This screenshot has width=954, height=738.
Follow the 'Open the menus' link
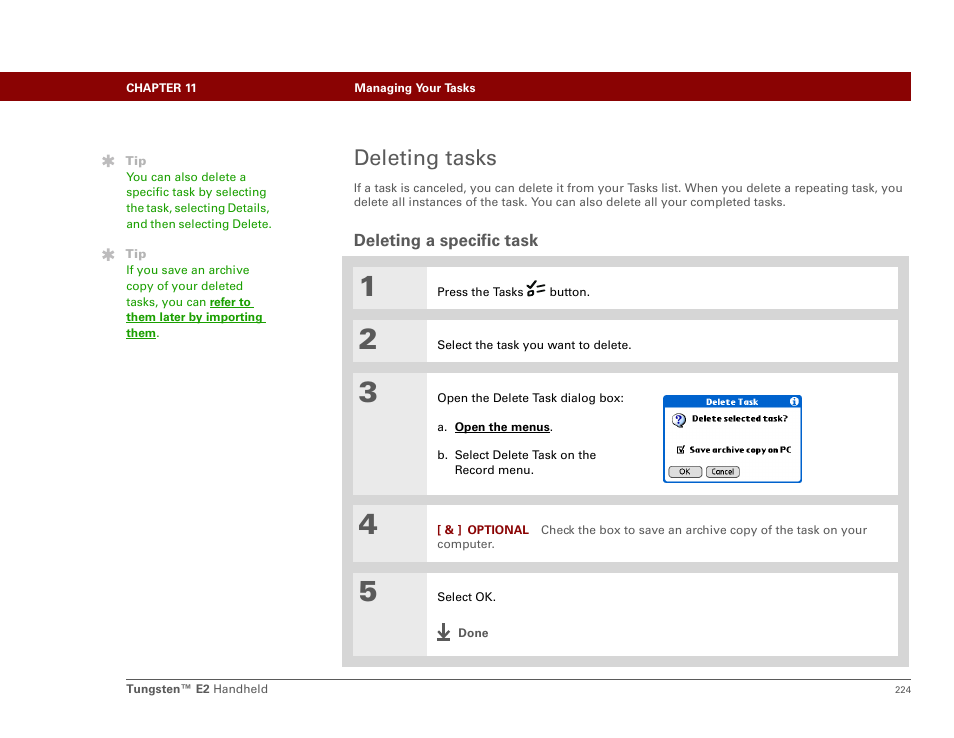[x=503, y=427]
